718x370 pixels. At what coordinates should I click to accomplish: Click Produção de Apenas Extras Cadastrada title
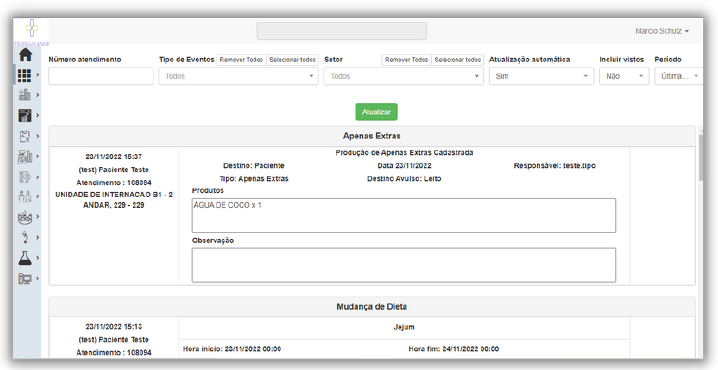pos(404,152)
